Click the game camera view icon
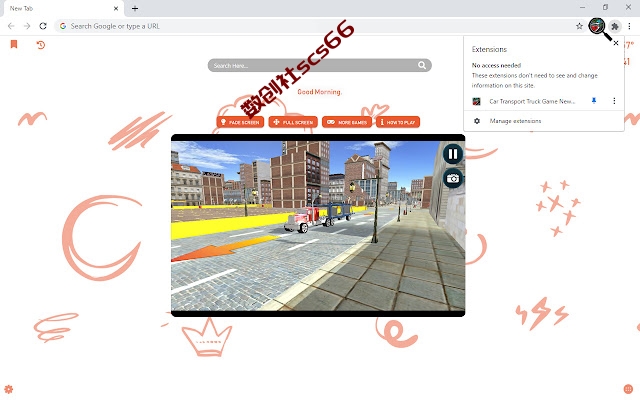The height and width of the screenshot is (400, 640). 453,178
